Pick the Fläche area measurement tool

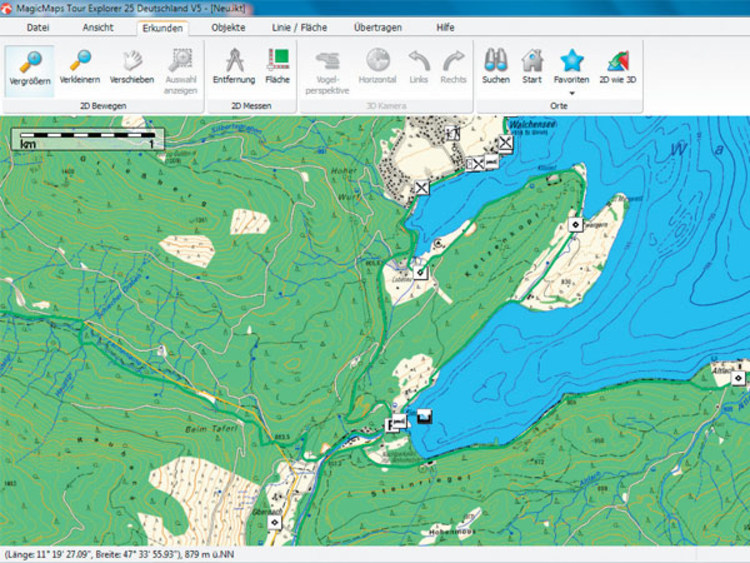click(277, 66)
